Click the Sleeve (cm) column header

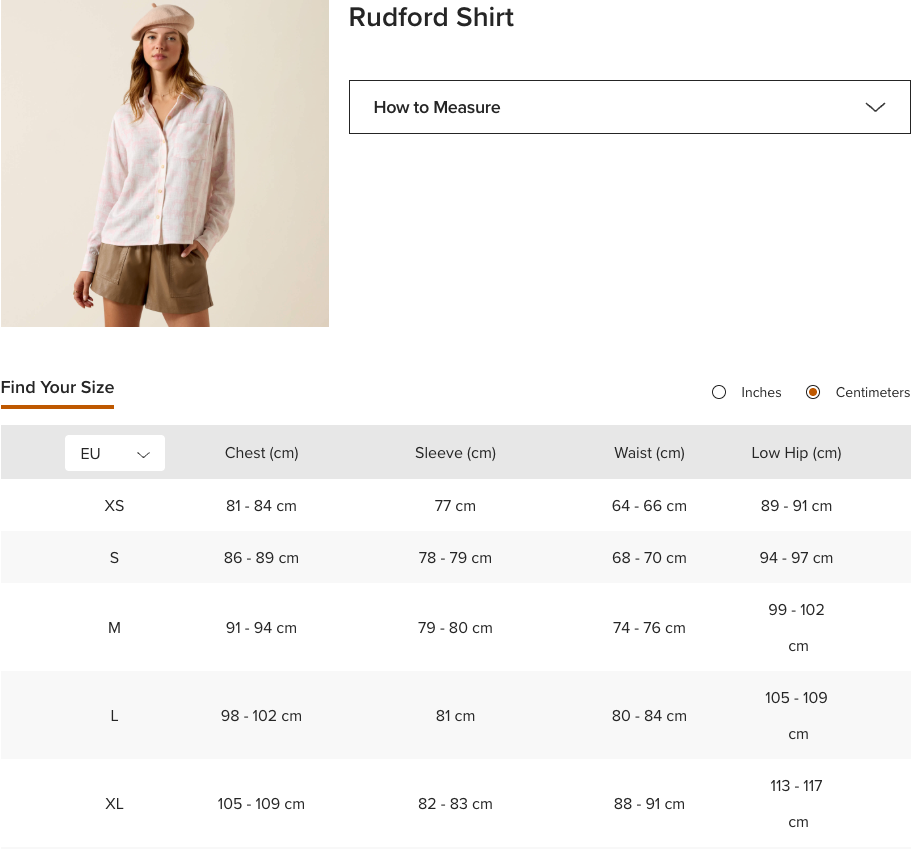pos(455,453)
